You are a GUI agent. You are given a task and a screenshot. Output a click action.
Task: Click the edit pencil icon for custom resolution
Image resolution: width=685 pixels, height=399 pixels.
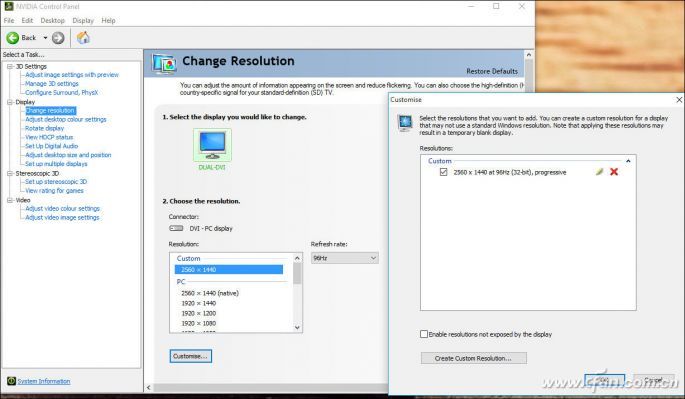[x=599, y=172]
